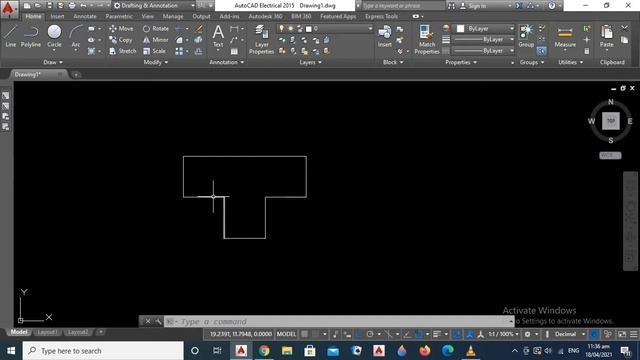Image resolution: width=640 pixels, height=360 pixels.
Task: Open the Annotate ribbon tab
Action: click(85, 17)
